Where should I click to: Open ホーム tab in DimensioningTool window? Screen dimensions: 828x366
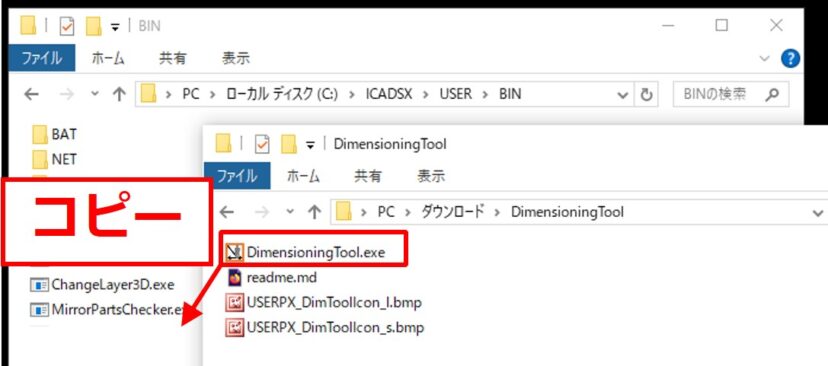(x=303, y=176)
